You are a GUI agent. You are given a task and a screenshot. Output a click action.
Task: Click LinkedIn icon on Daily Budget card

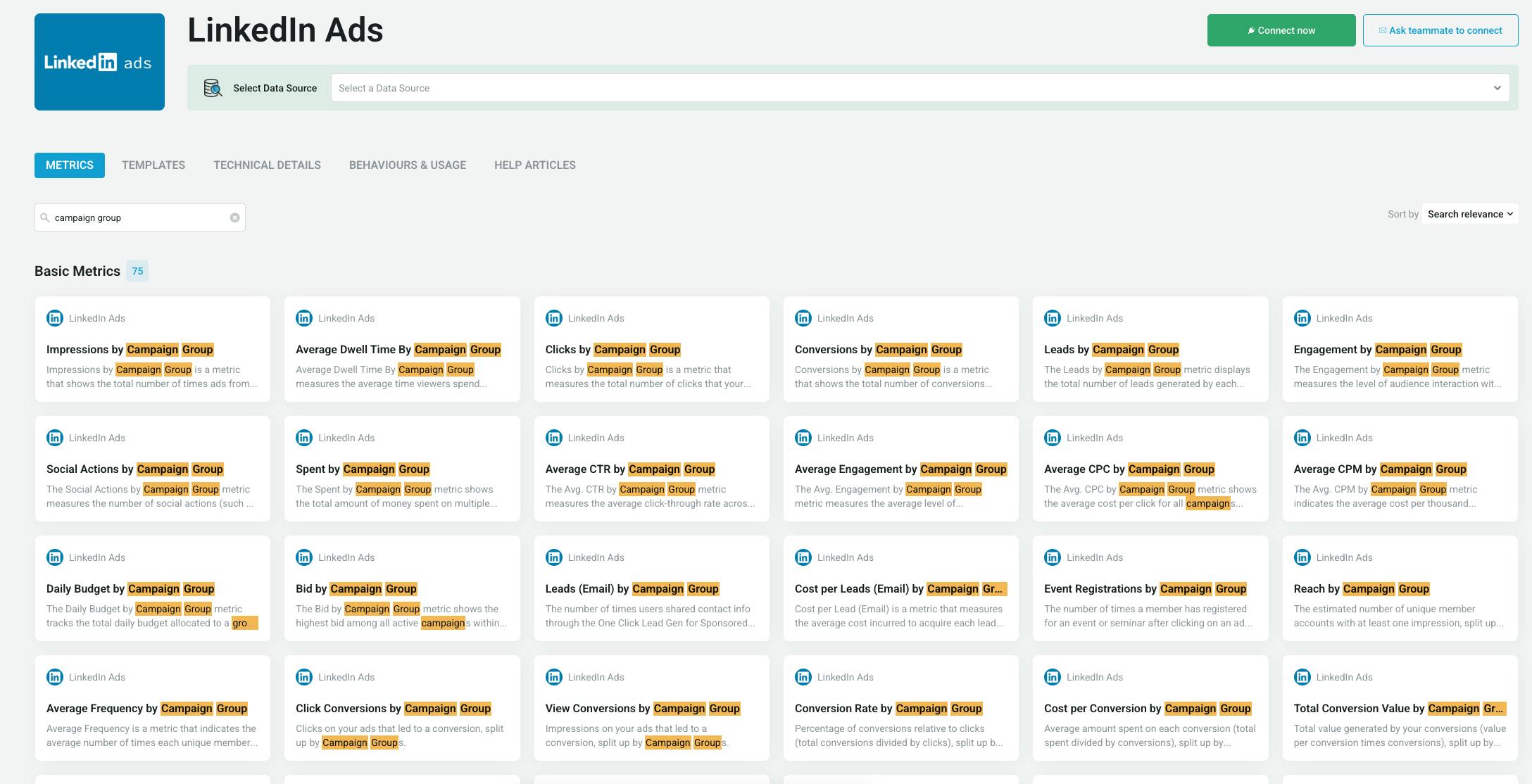click(55, 557)
